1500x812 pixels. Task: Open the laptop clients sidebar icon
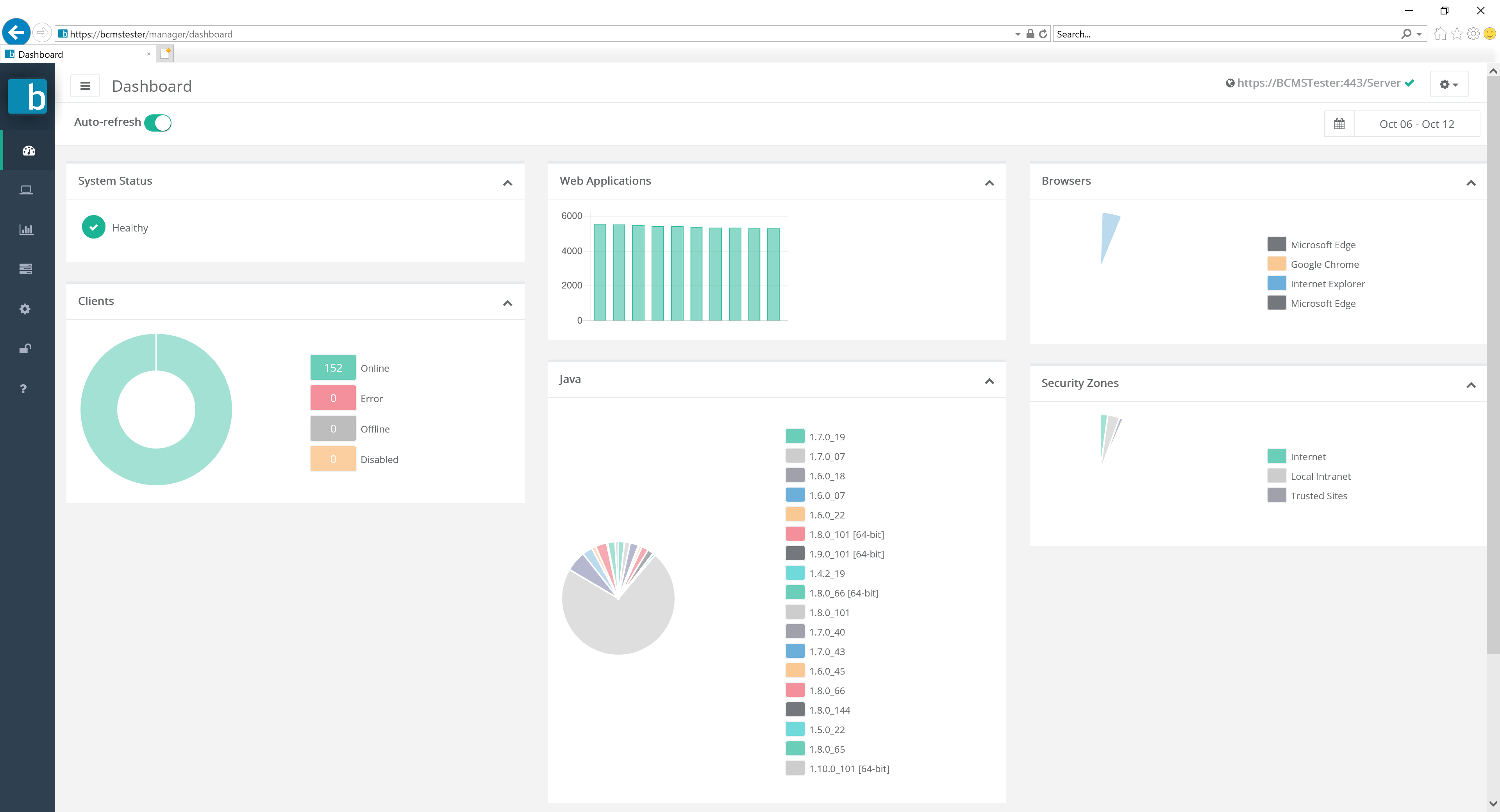(x=26, y=190)
